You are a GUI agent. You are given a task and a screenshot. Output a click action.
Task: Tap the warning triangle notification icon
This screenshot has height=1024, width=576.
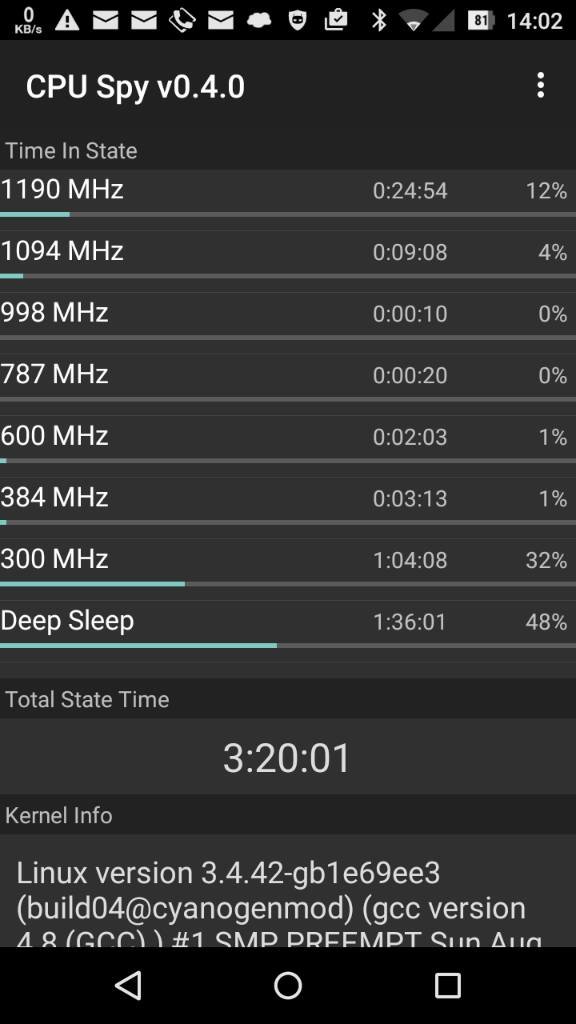(67, 20)
